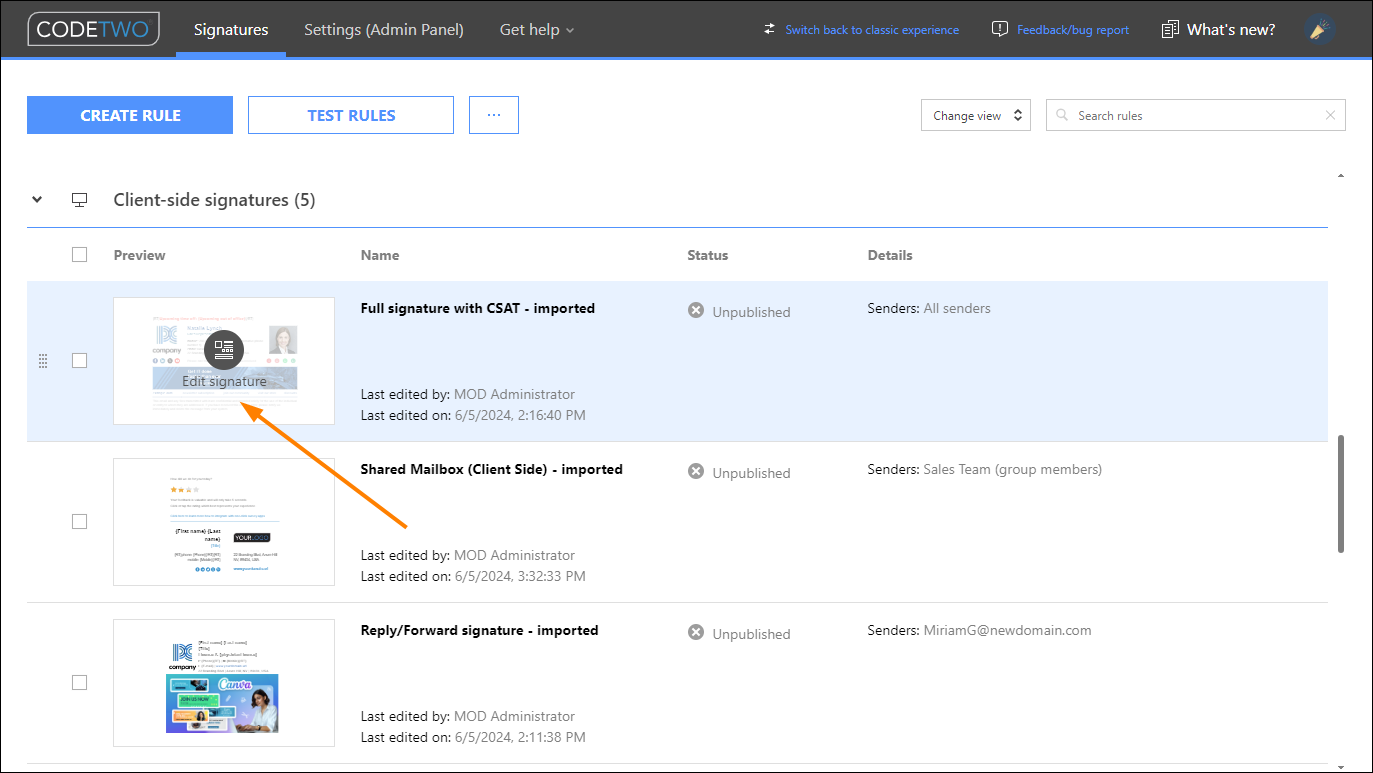Click the What's new? link
The width and height of the screenshot is (1373, 773).
pyautogui.click(x=1231, y=30)
